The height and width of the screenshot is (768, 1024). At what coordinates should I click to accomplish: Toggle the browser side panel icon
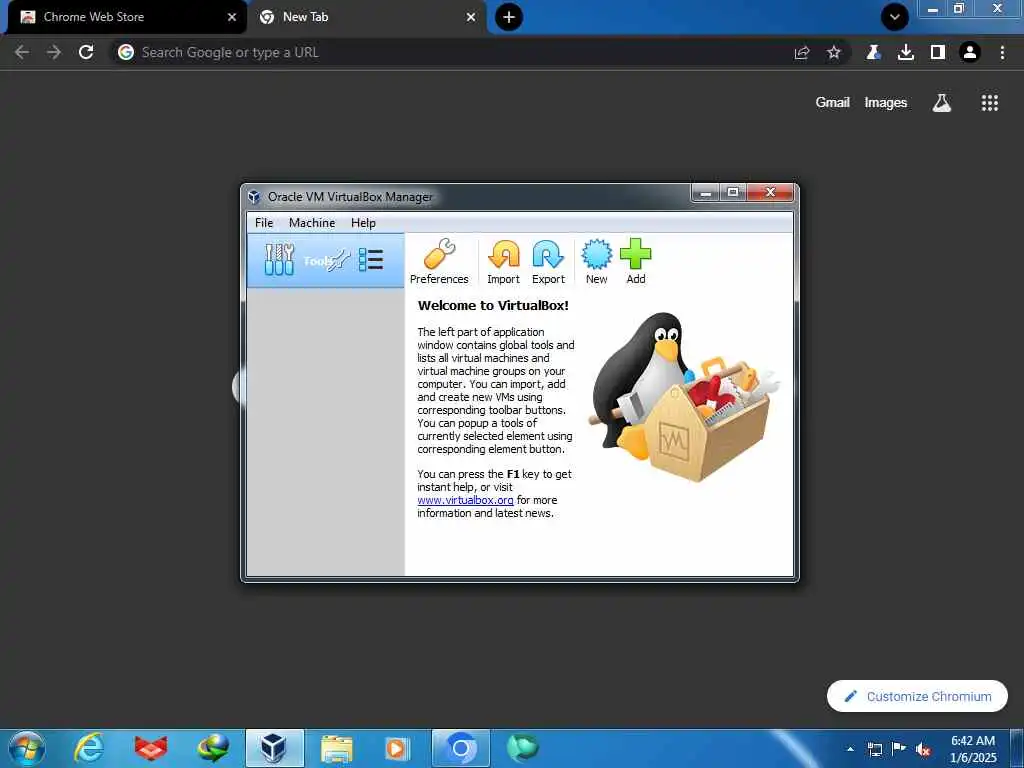[x=938, y=52]
